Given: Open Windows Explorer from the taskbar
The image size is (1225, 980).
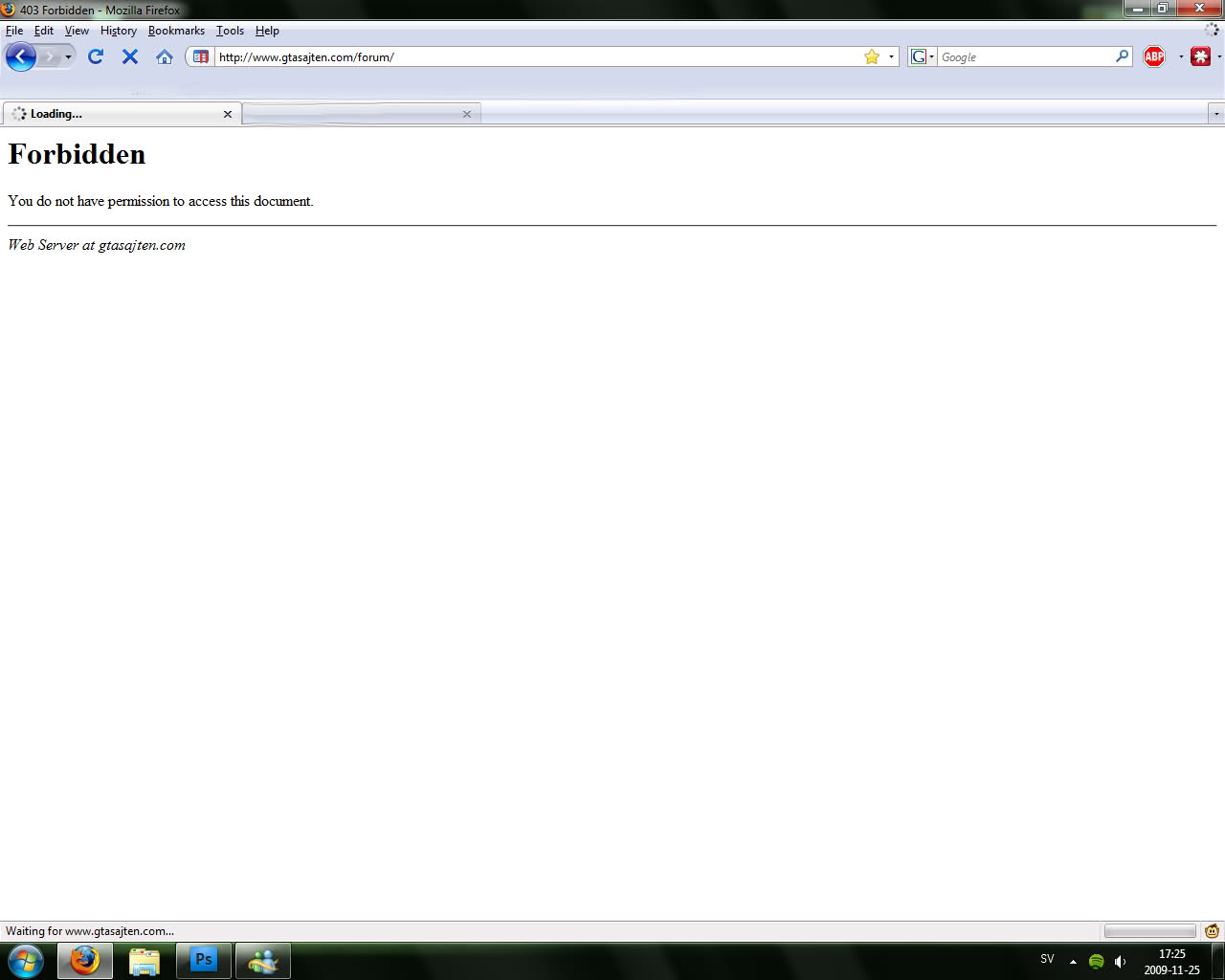Looking at the screenshot, I should pyautogui.click(x=145, y=961).
